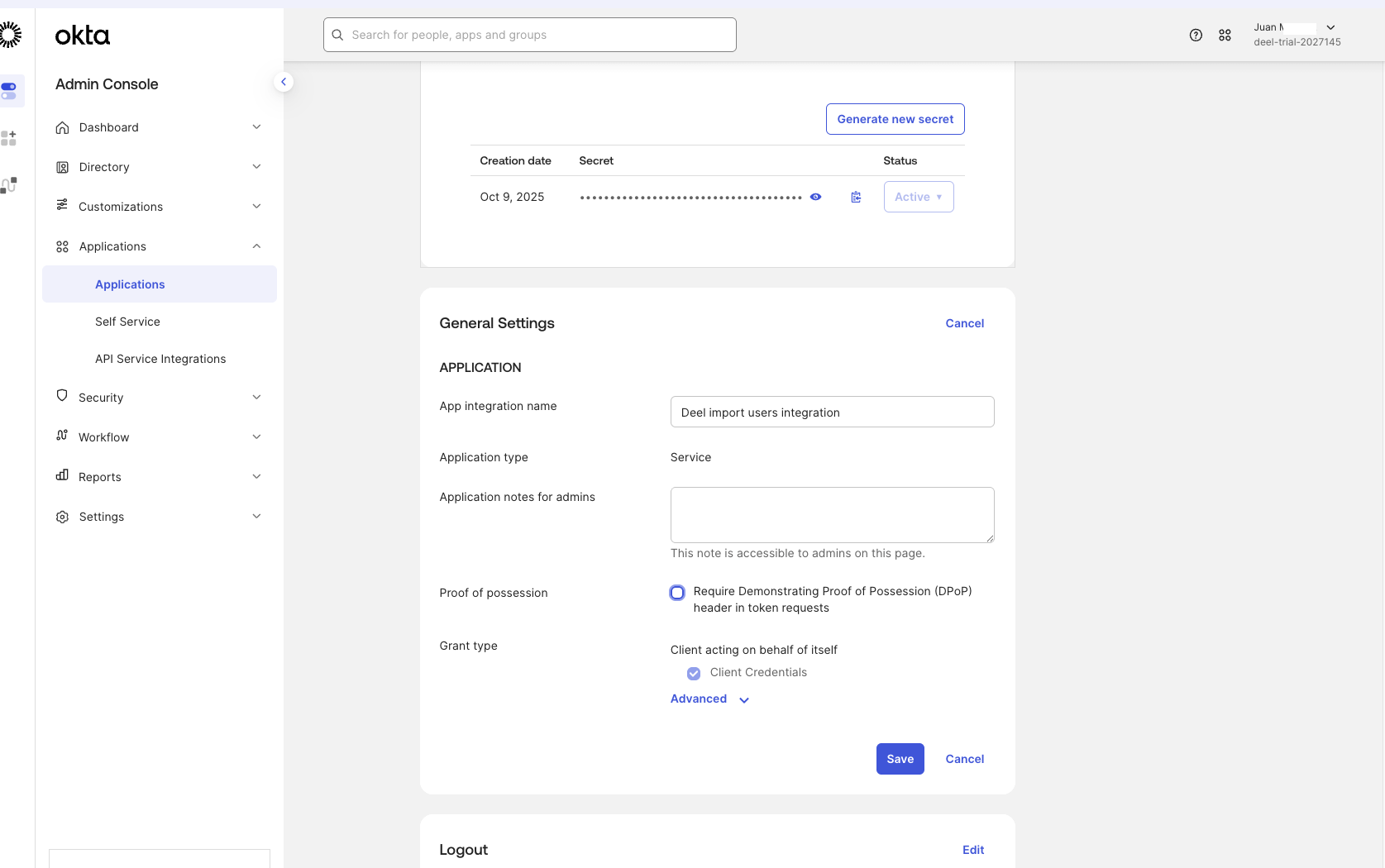Click the App integration name field
The image size is (1385, 868).
click(x=832, y=412)
